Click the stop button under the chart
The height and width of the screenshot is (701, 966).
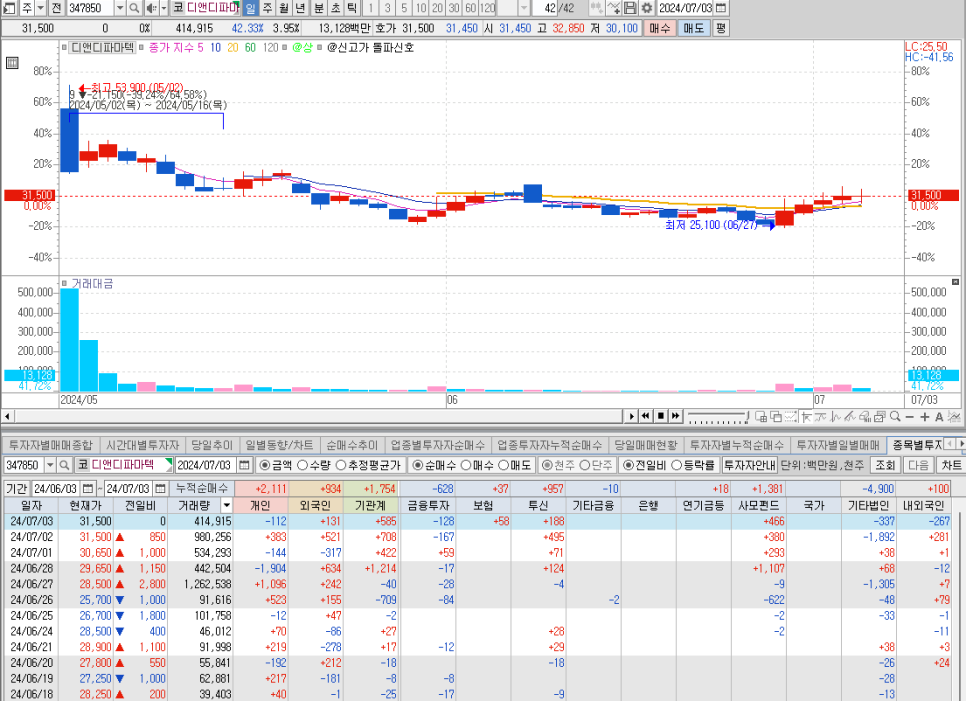[x=660, y=416]
